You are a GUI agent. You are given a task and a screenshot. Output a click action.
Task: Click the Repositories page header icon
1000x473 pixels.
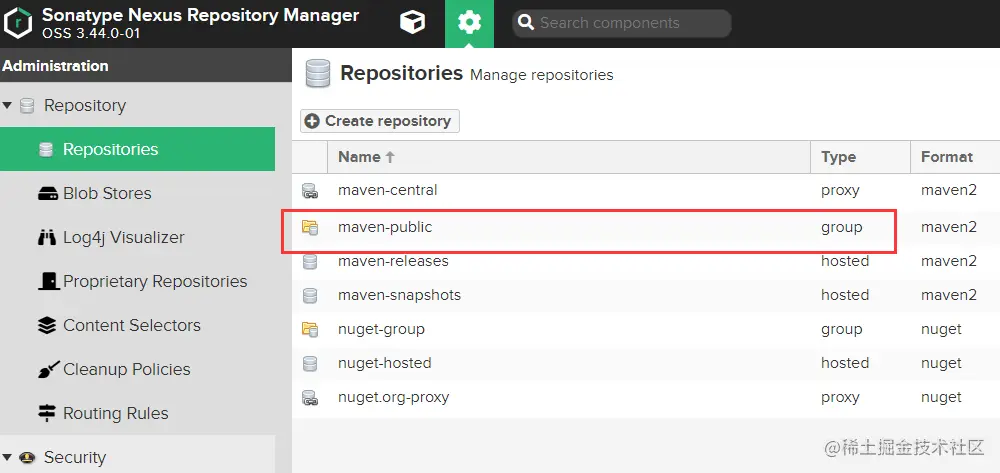click(318, 73)
